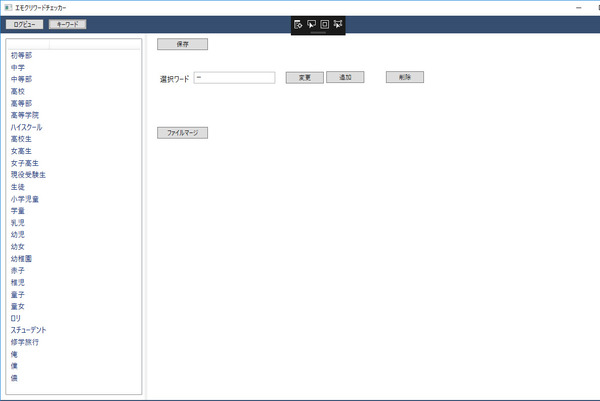Select the 乳児 list entry
This screenshot has height=401, width=600.
(x=18, y=223)
